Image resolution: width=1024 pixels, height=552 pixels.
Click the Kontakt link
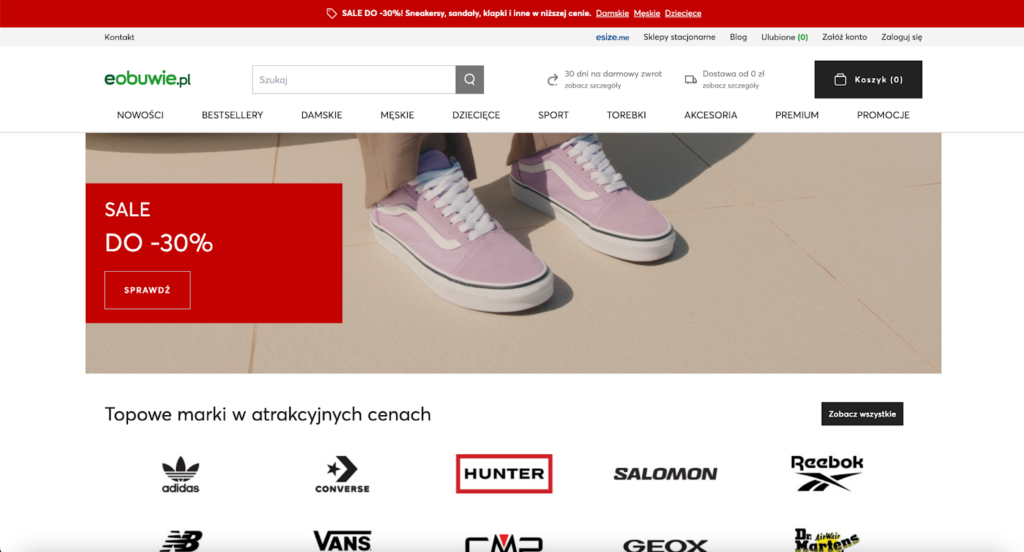(120, 37)
